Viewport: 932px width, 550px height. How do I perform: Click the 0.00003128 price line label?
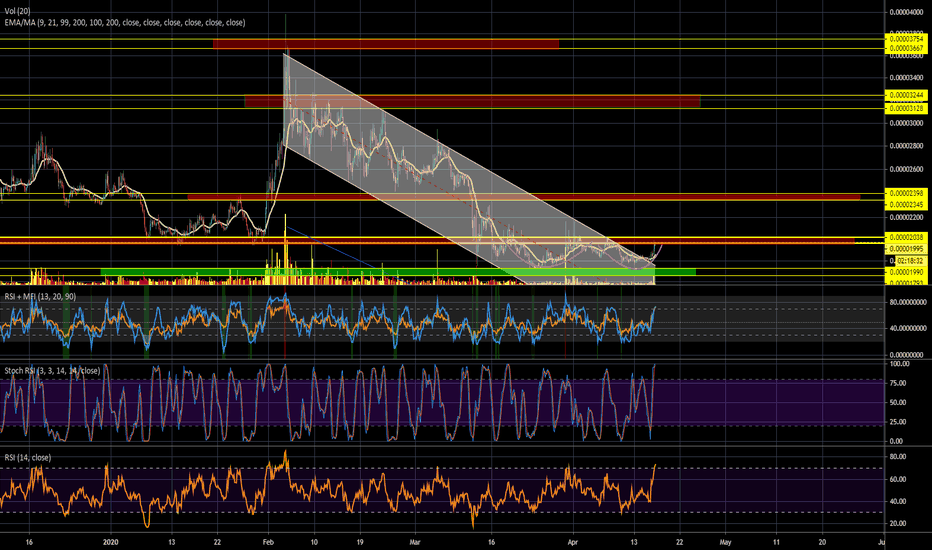tap(906, 108)
